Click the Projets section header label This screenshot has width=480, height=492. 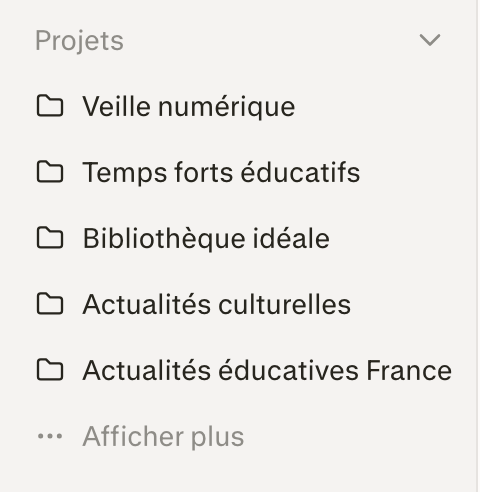(79, 41)
